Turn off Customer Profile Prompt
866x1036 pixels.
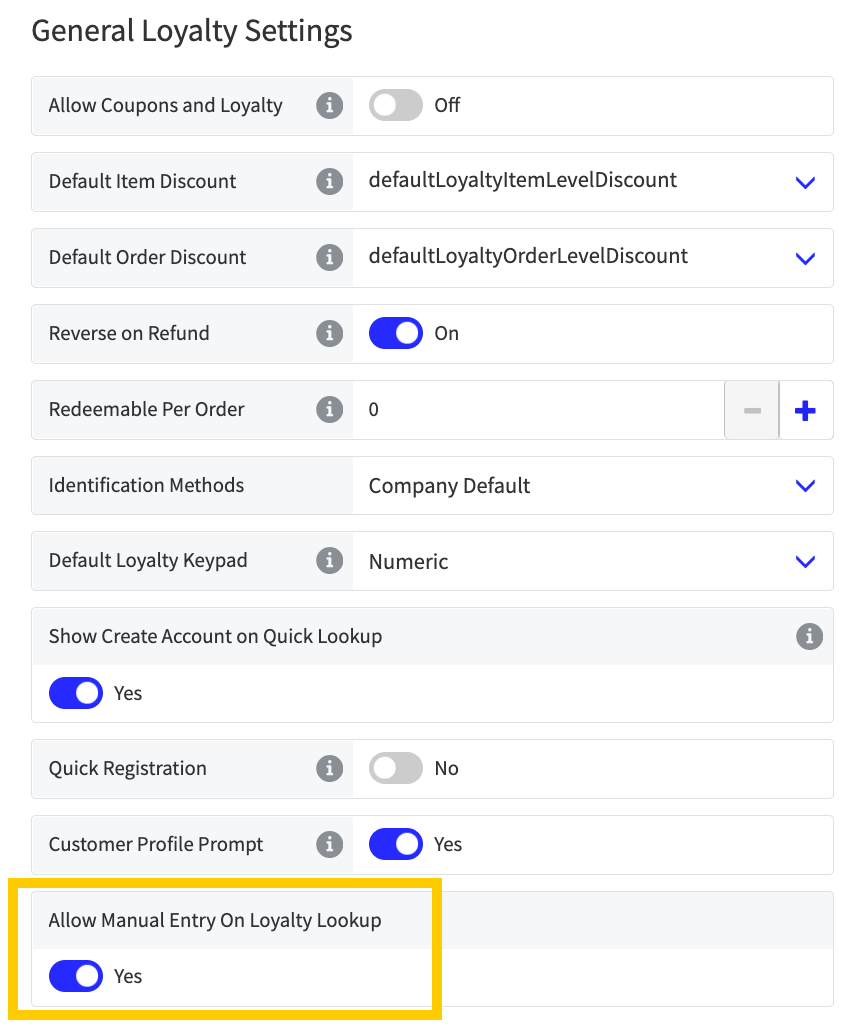(396, 844)
